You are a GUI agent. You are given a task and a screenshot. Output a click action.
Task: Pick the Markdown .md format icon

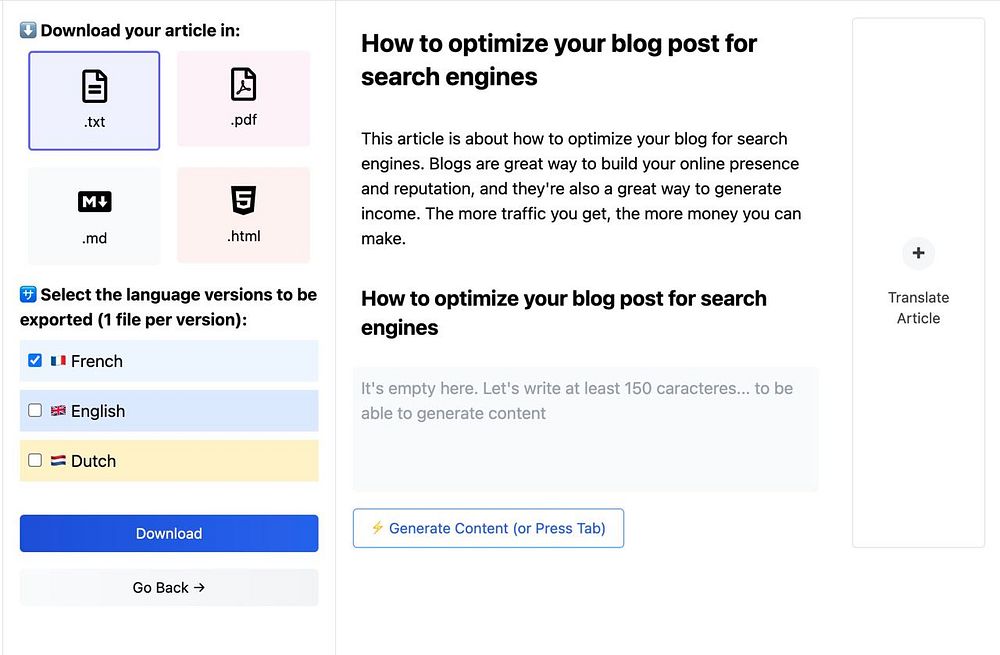tap(94, 202)
